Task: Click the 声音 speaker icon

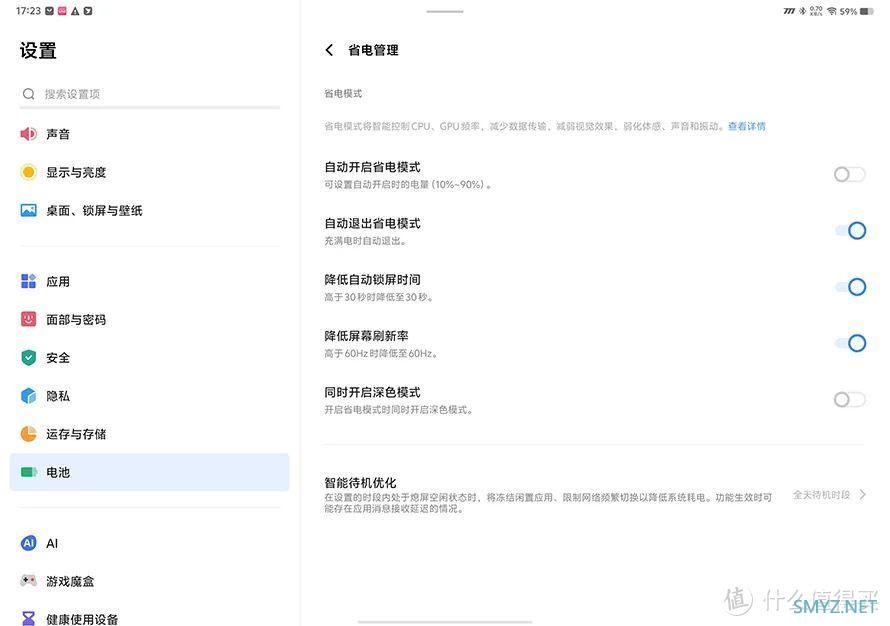Action: 28,134
